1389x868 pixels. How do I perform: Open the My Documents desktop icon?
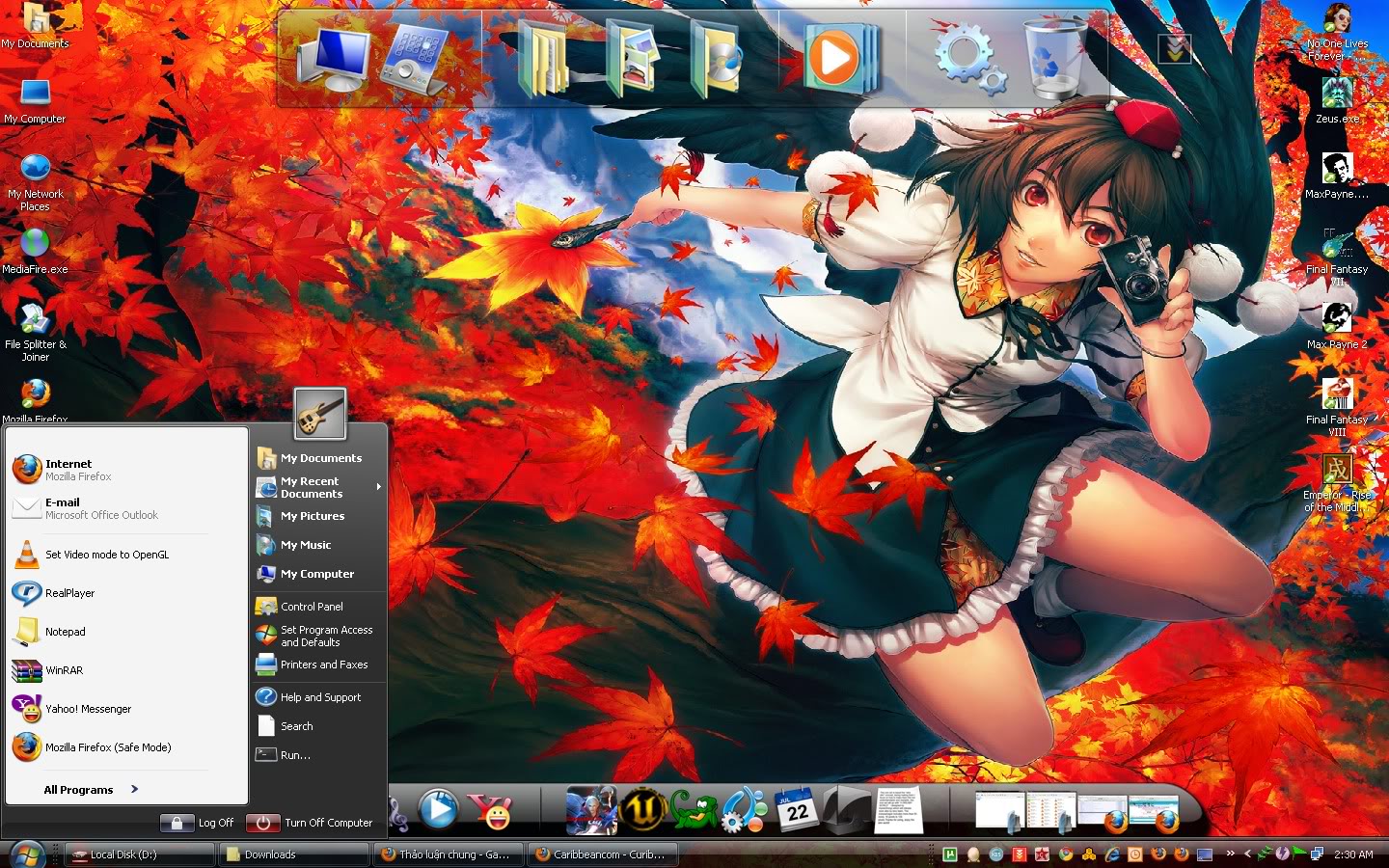click(35, 26)
